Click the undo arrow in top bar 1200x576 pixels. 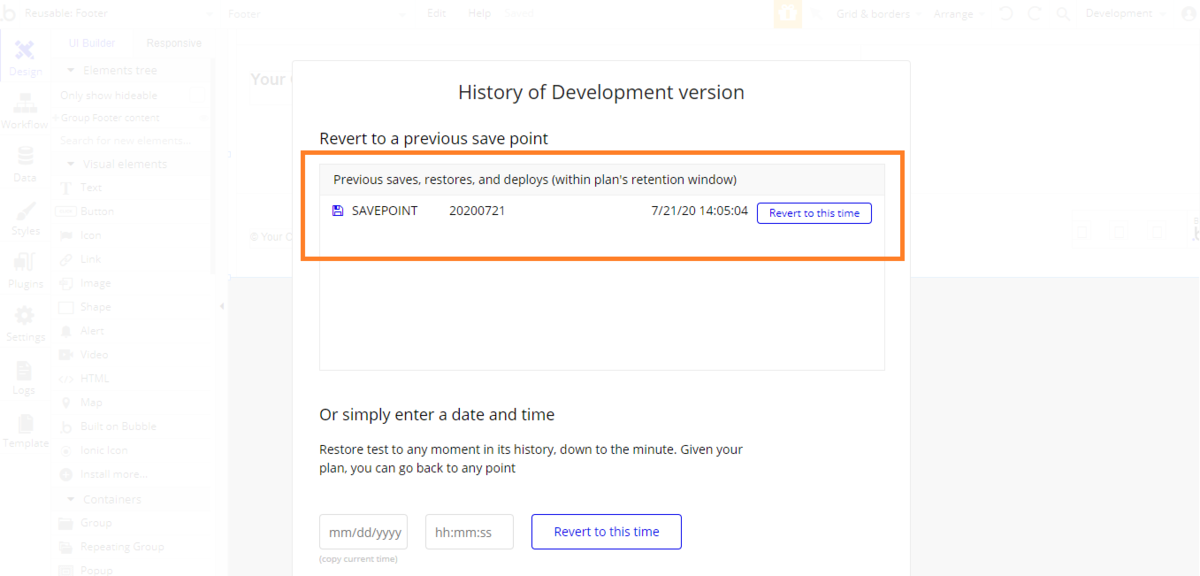coord(1006,14)
